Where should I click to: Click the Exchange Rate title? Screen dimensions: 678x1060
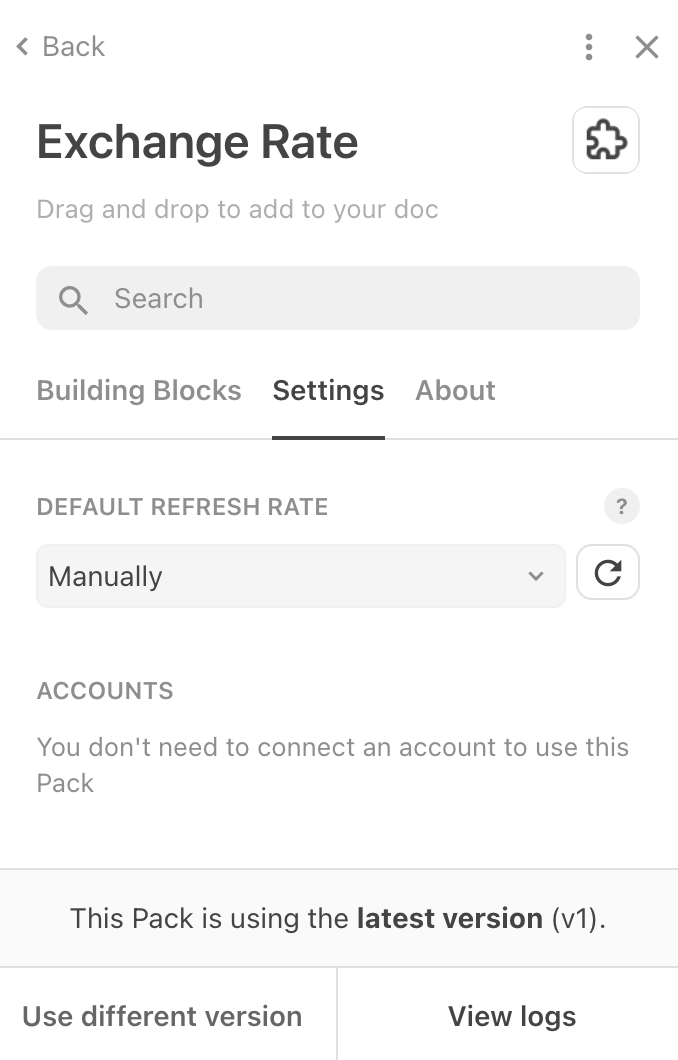(197, 141)
